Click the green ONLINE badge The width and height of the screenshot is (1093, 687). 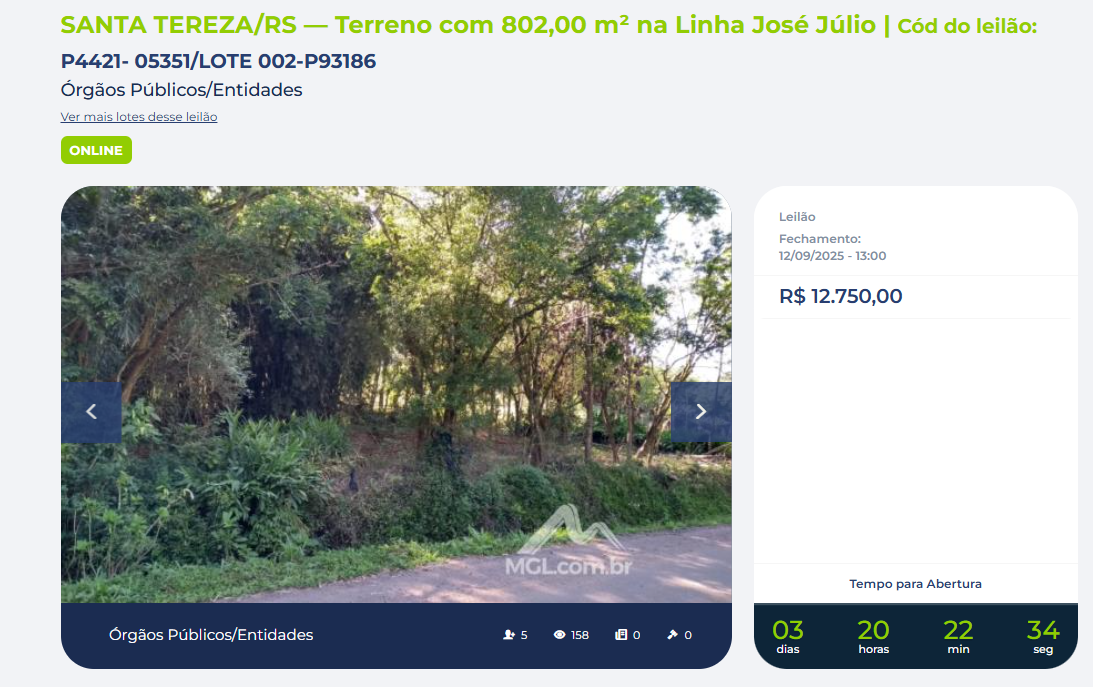pos(96,150)
